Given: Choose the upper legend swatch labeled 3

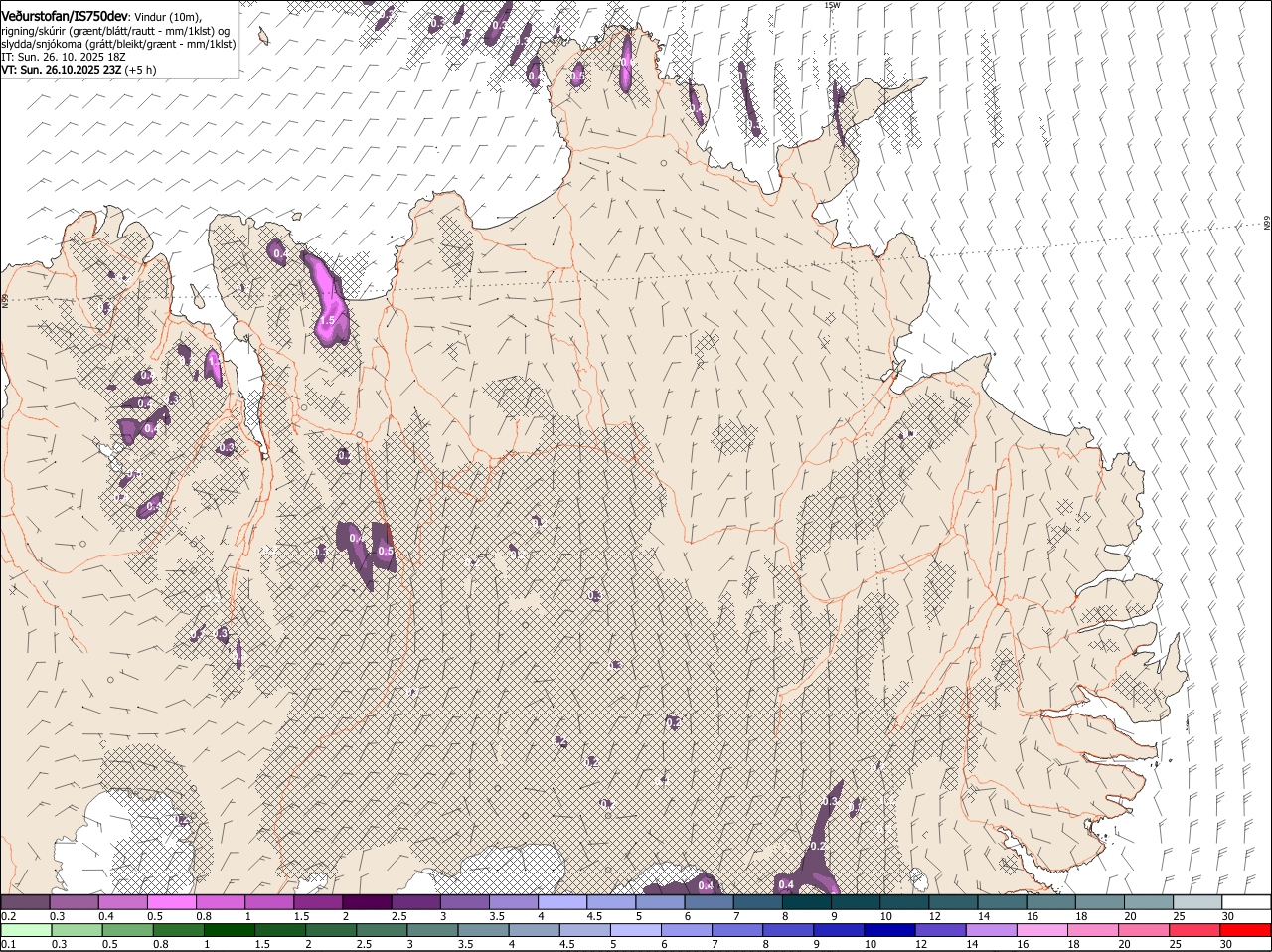Looking at the screenshot, I should click(x=465, y=902).
